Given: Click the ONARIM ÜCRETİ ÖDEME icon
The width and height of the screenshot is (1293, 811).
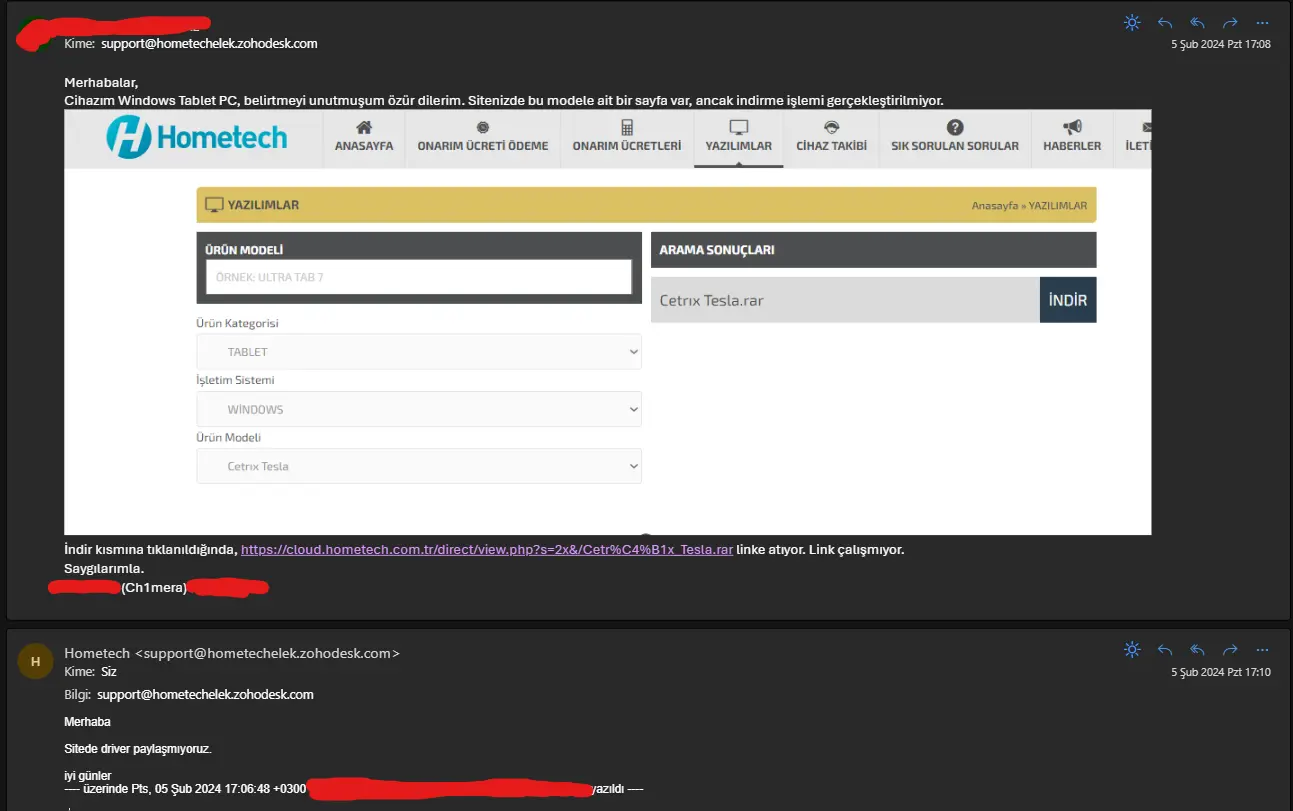Looking at the screenshot, I should click(483, 127).
